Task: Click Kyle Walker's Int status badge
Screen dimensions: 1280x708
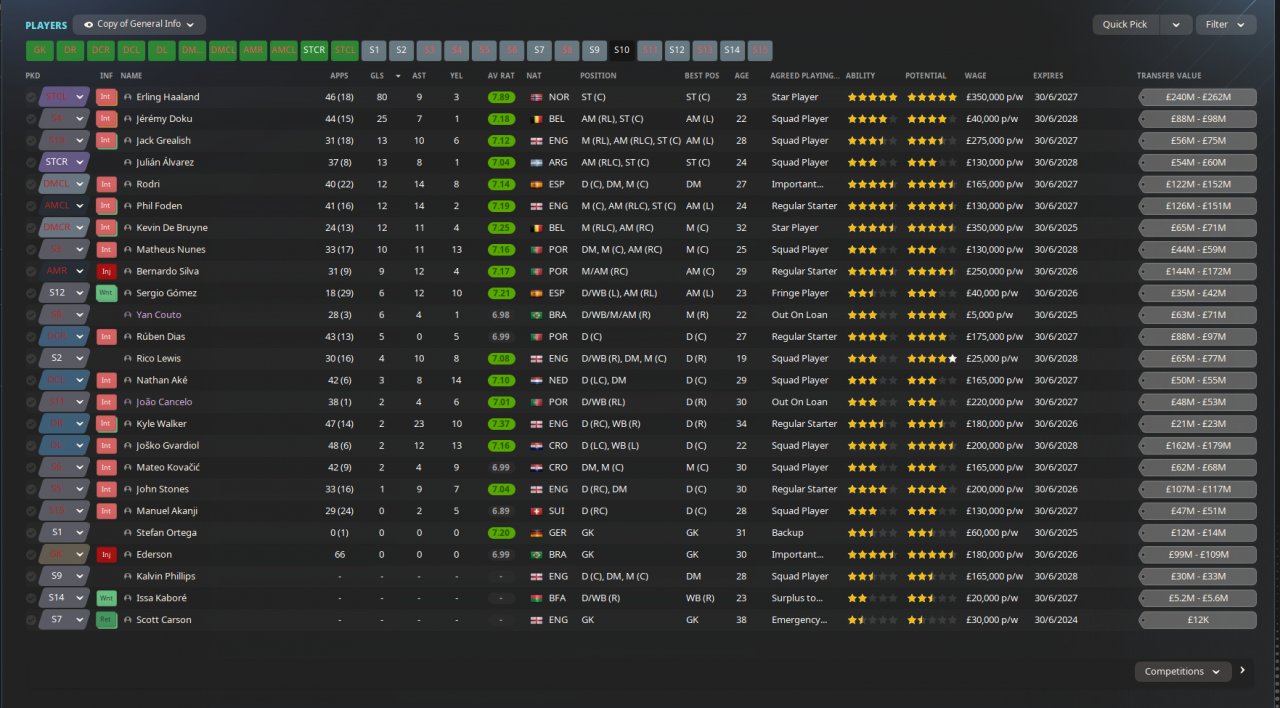Action: coord(106,424)
